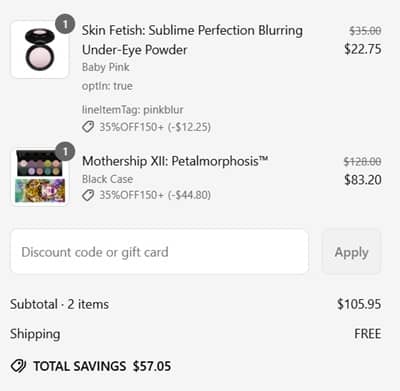
Task: Open the Under-Eye Powder product thumbnail
Action: (x=40, y=49)
